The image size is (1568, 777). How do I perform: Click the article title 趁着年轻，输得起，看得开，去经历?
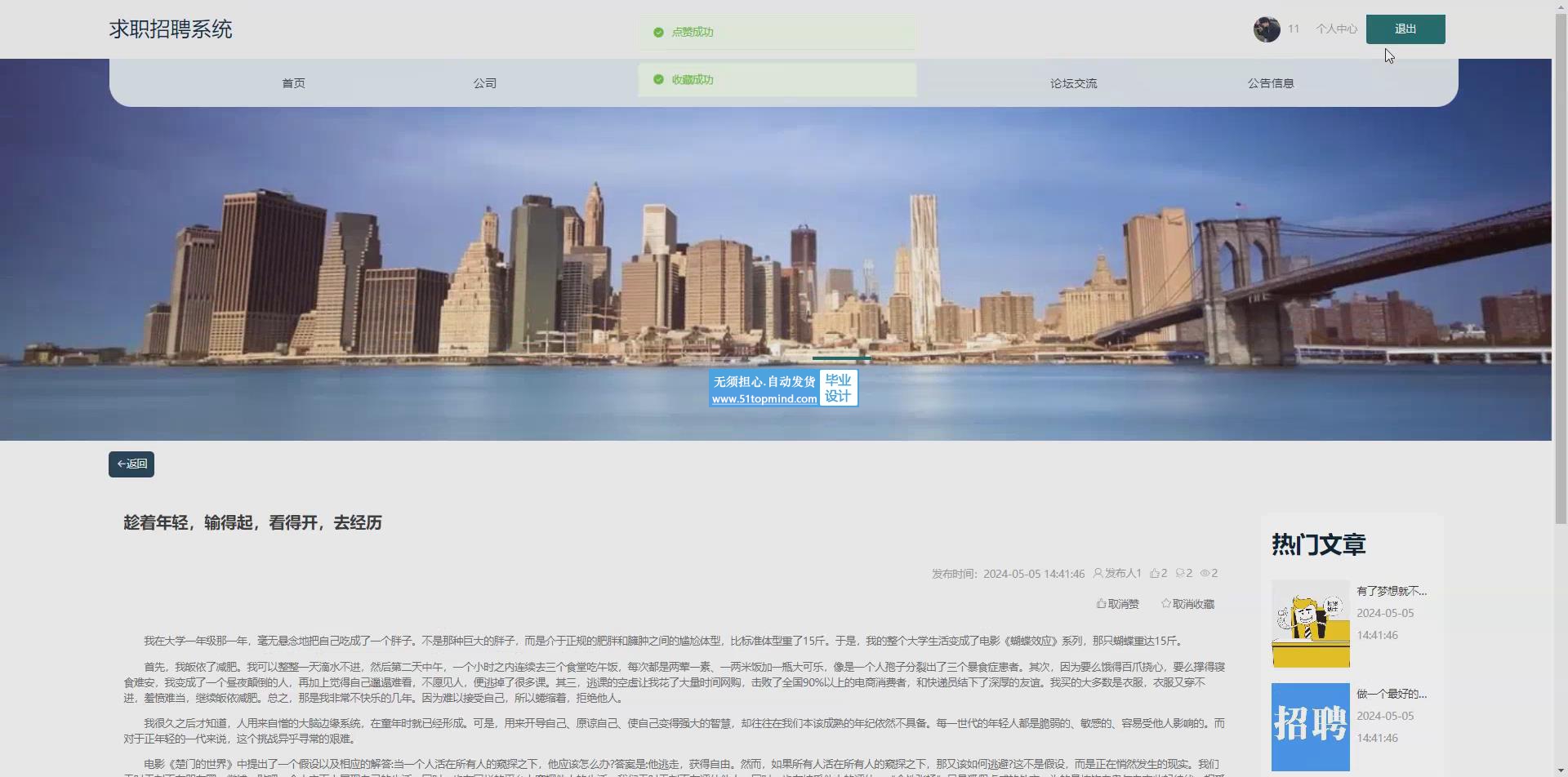tap(252, 522)
